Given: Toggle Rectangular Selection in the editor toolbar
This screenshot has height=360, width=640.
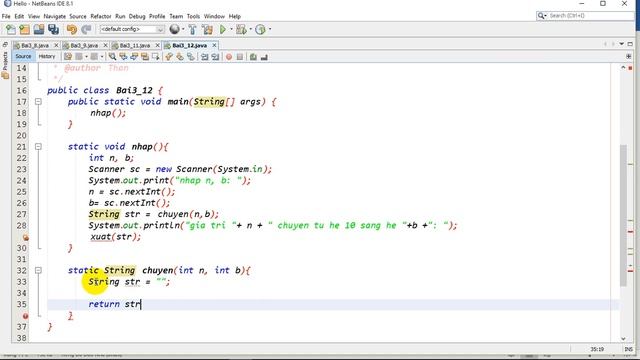Looking at the screenshot, I should (156, 57).
